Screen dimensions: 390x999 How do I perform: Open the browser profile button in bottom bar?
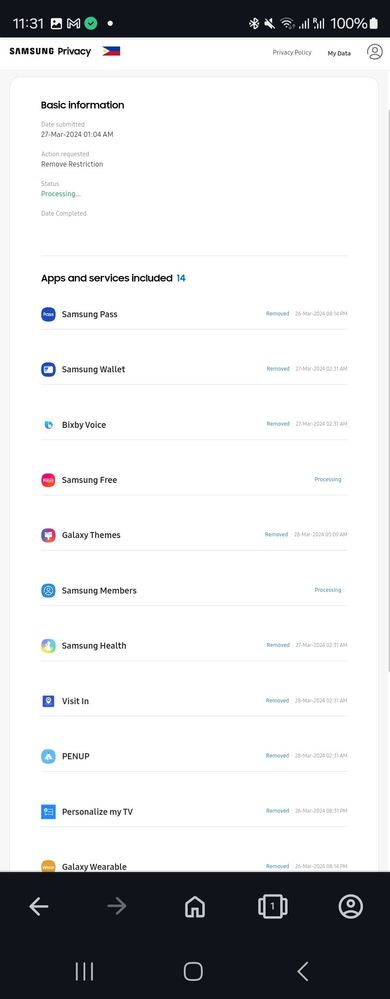[350, 907]
